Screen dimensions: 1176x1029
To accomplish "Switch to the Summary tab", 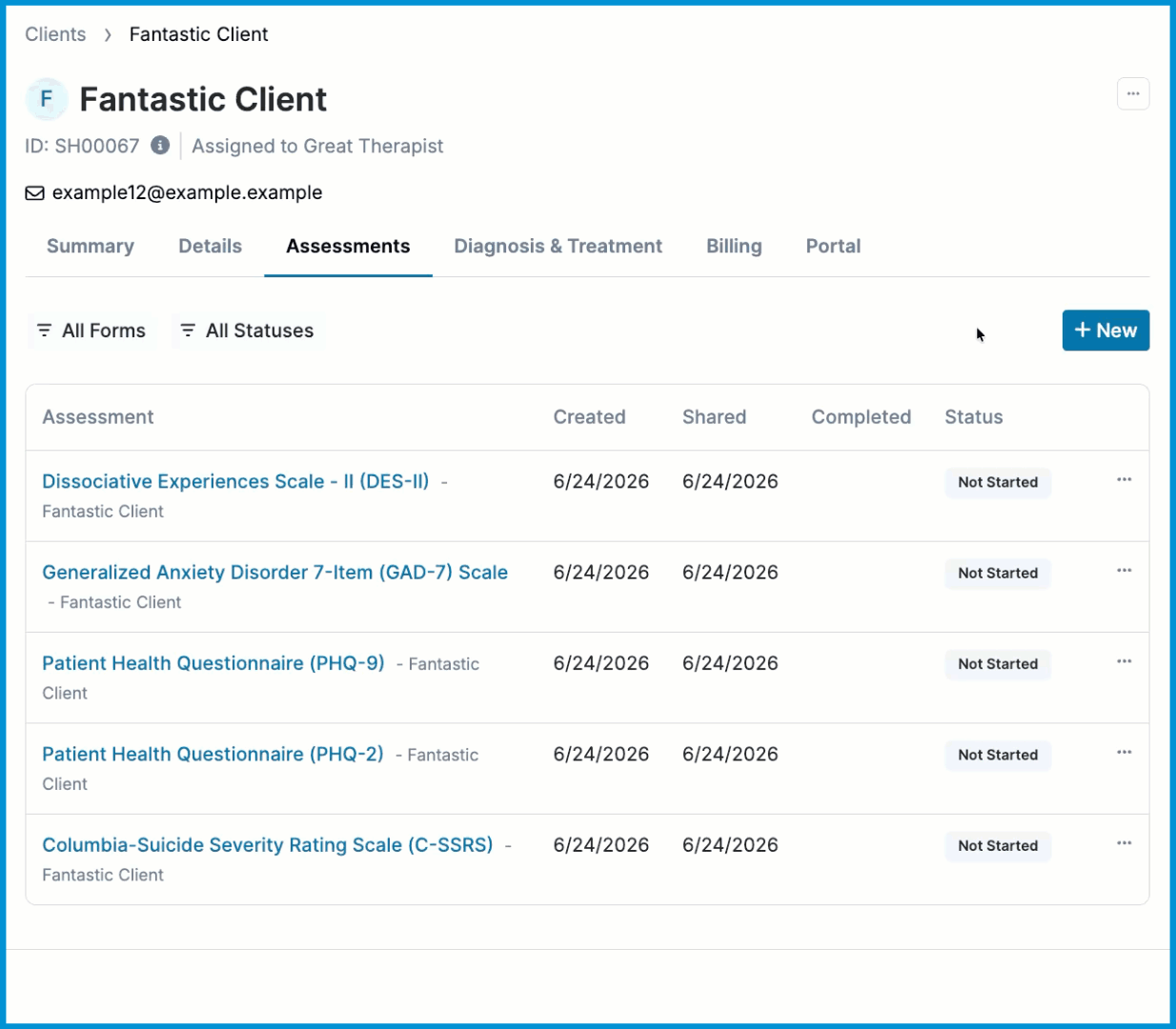I will click(91, 246).
